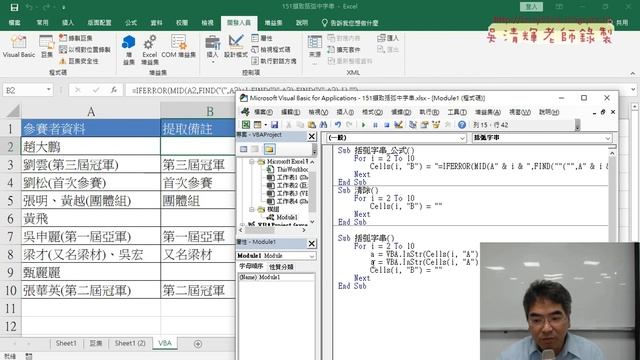The height and width of the screenshot is (360, 640).
Task: Close the Properties - Module1 pane
Action: point(311,244)
